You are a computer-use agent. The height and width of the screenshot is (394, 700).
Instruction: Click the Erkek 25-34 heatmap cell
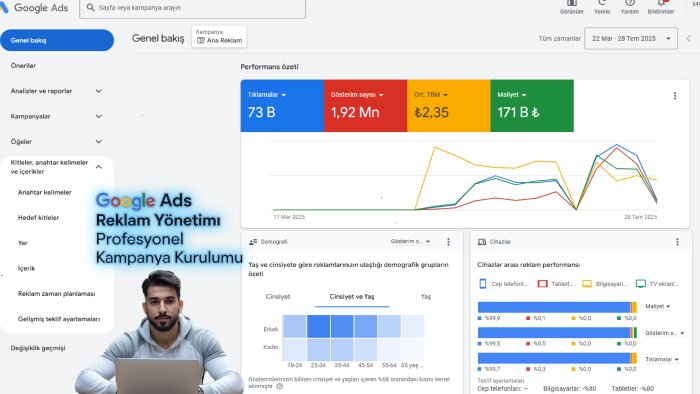pyautogui.click(x=318, y=326)
